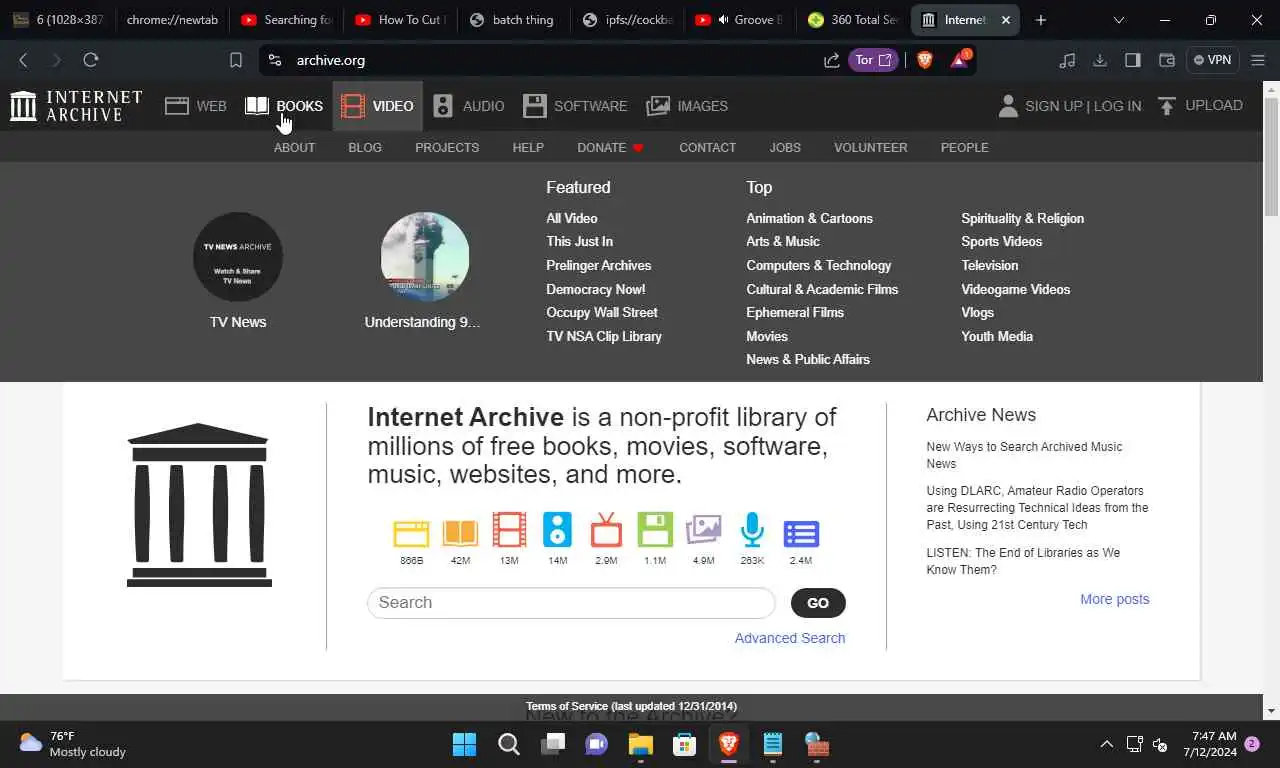
Task: Open the SOFTWARE section in navigation
Action: [575, 106]
